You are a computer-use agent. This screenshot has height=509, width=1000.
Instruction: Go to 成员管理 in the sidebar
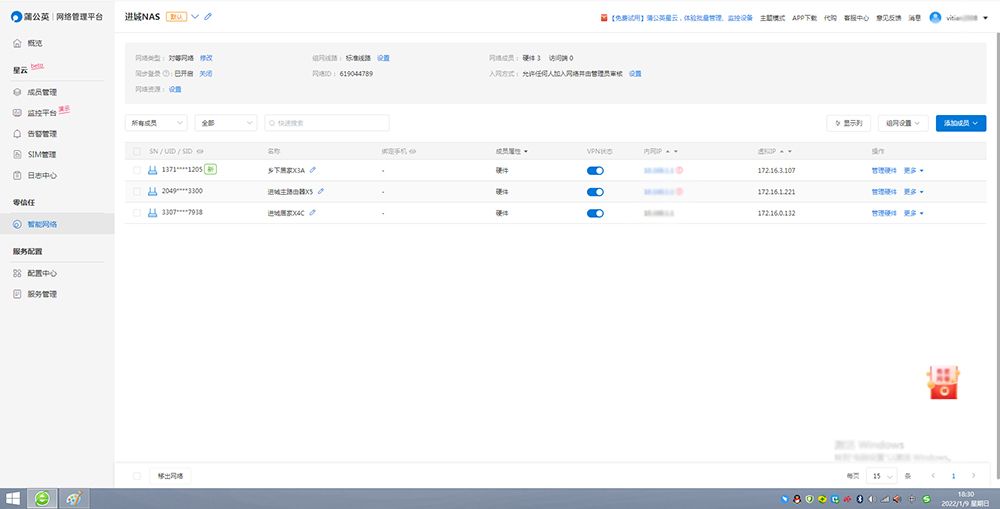pos(41,92)
